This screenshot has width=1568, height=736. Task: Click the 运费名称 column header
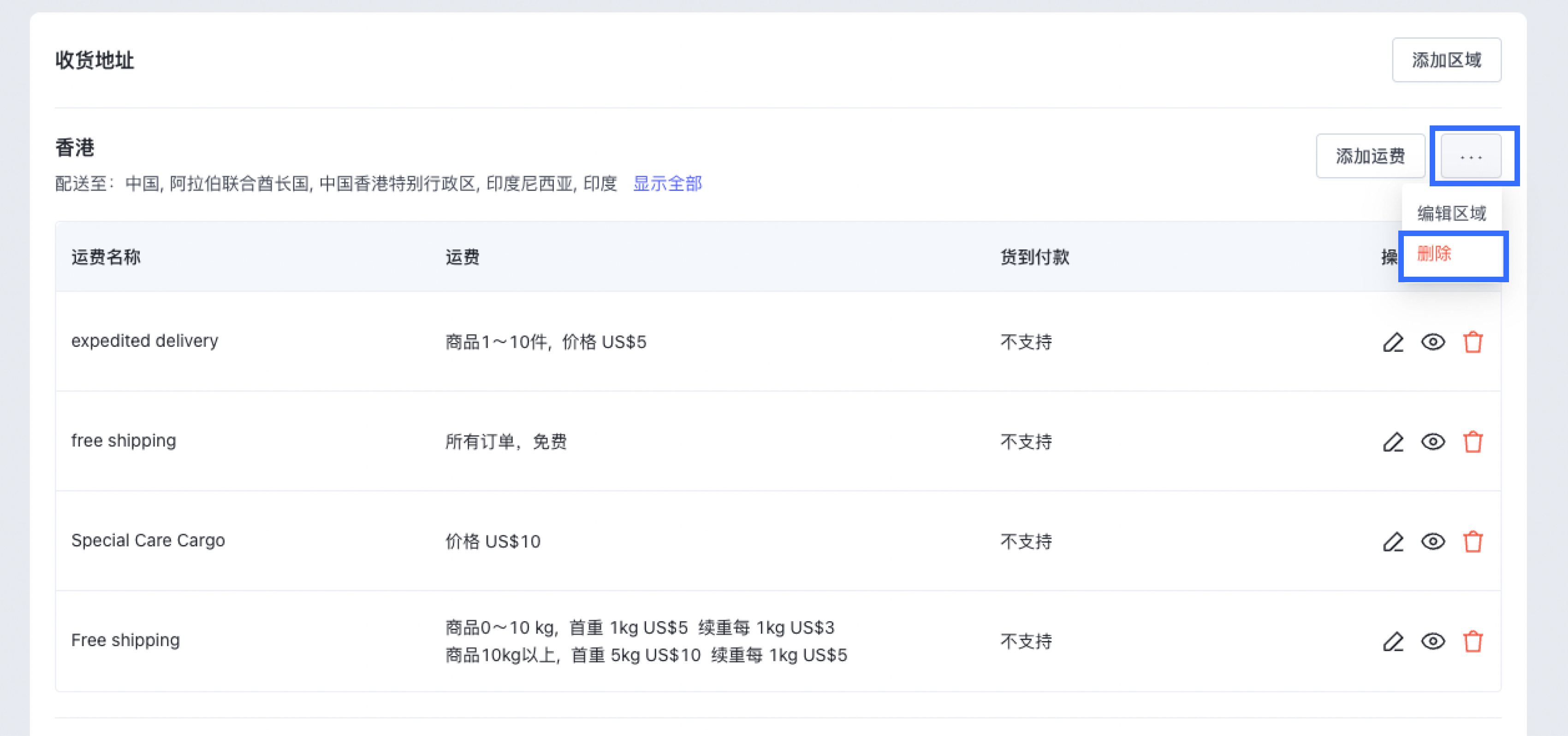pyautogui.click(x=106, y=257)
